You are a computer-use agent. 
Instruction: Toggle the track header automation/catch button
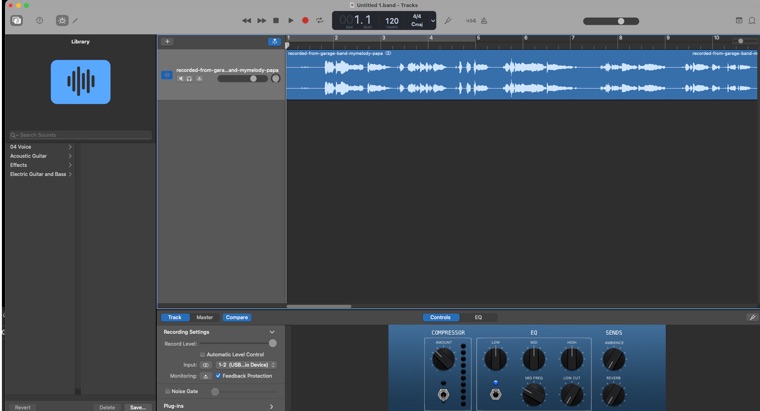[x=274, y=42]
